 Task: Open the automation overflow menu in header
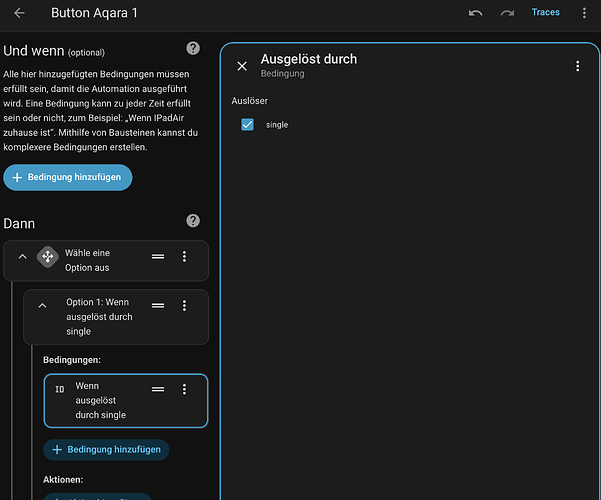584,13
